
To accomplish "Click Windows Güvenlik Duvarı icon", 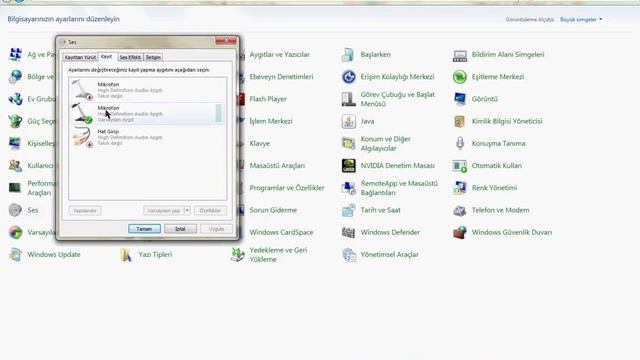I will (x=460, y=232).
